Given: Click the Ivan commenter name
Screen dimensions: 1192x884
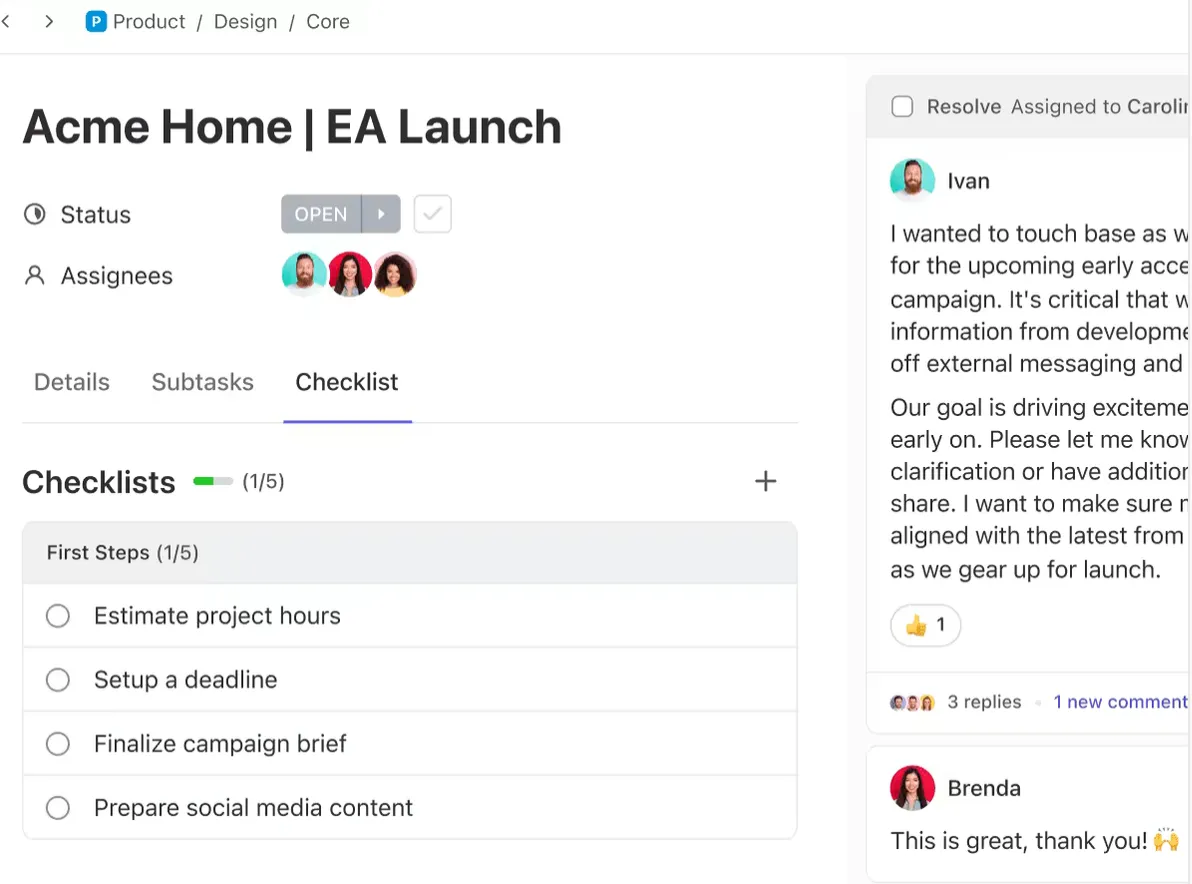Looking at the screenshot, I should (x=968, y=181).
